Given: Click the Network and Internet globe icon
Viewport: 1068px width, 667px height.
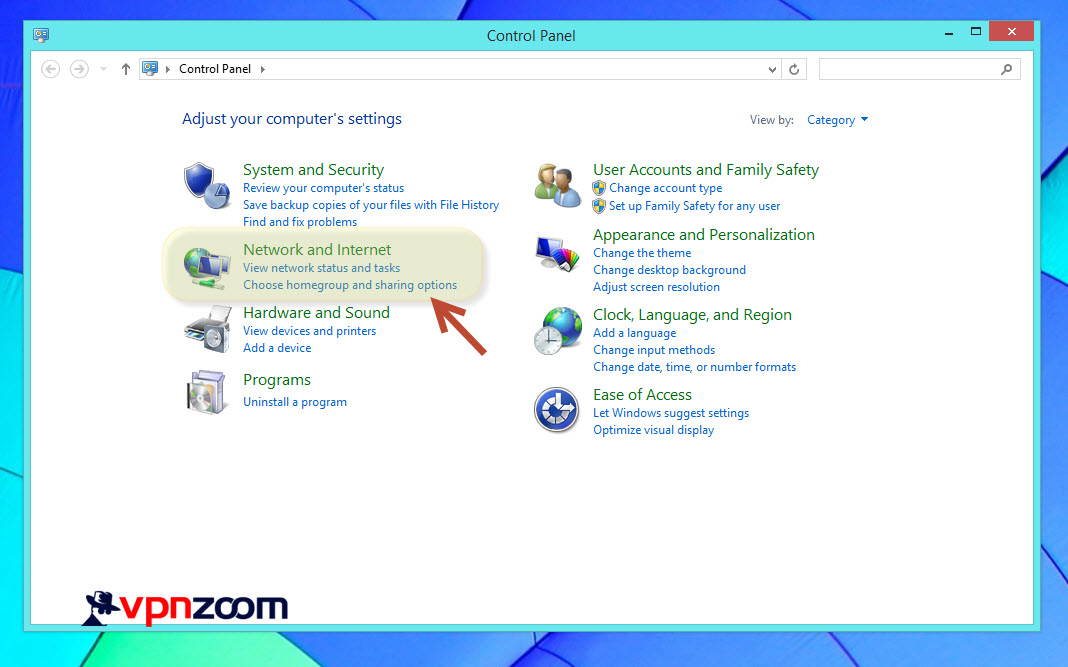Looking at the screenshot, I should tap(207, 268).
